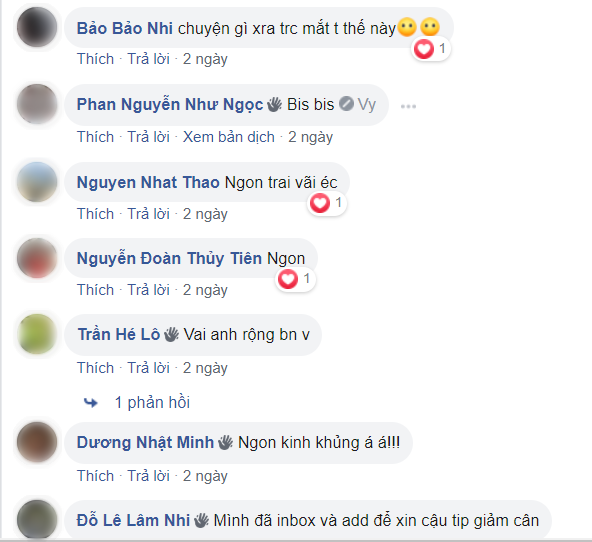The image size is (592, 542).
Task: Open Nguyễn Đoàn Thủy Tiên's profile name
Action: coord(169,259)
